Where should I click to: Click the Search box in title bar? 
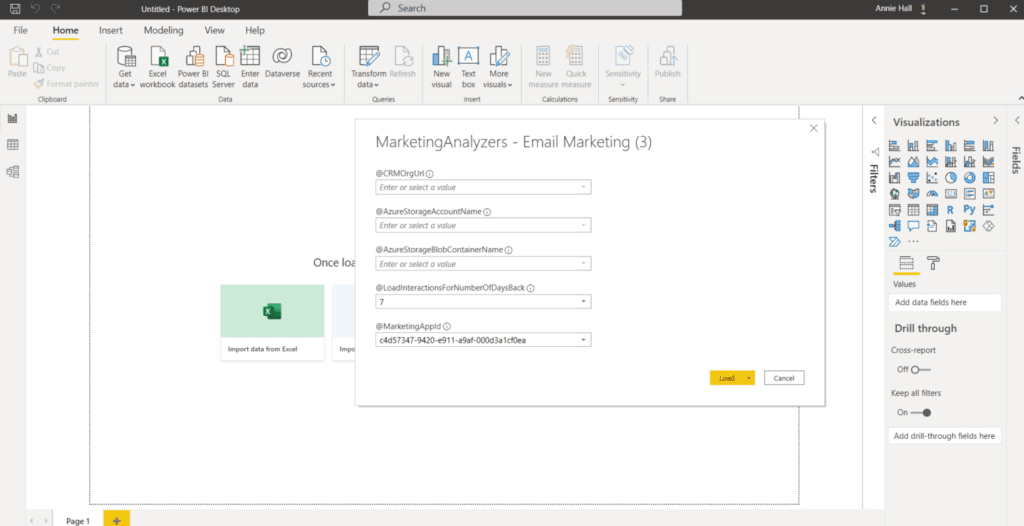[525, 8]
